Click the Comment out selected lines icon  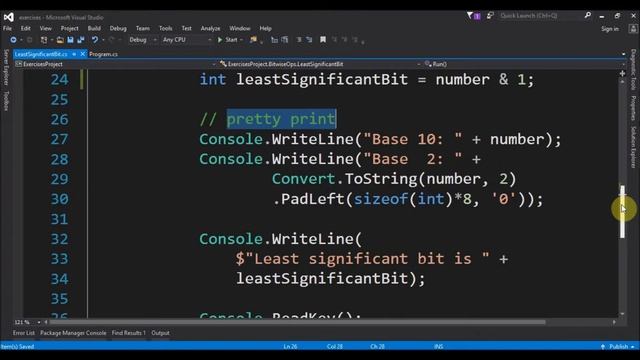[299, 40]
